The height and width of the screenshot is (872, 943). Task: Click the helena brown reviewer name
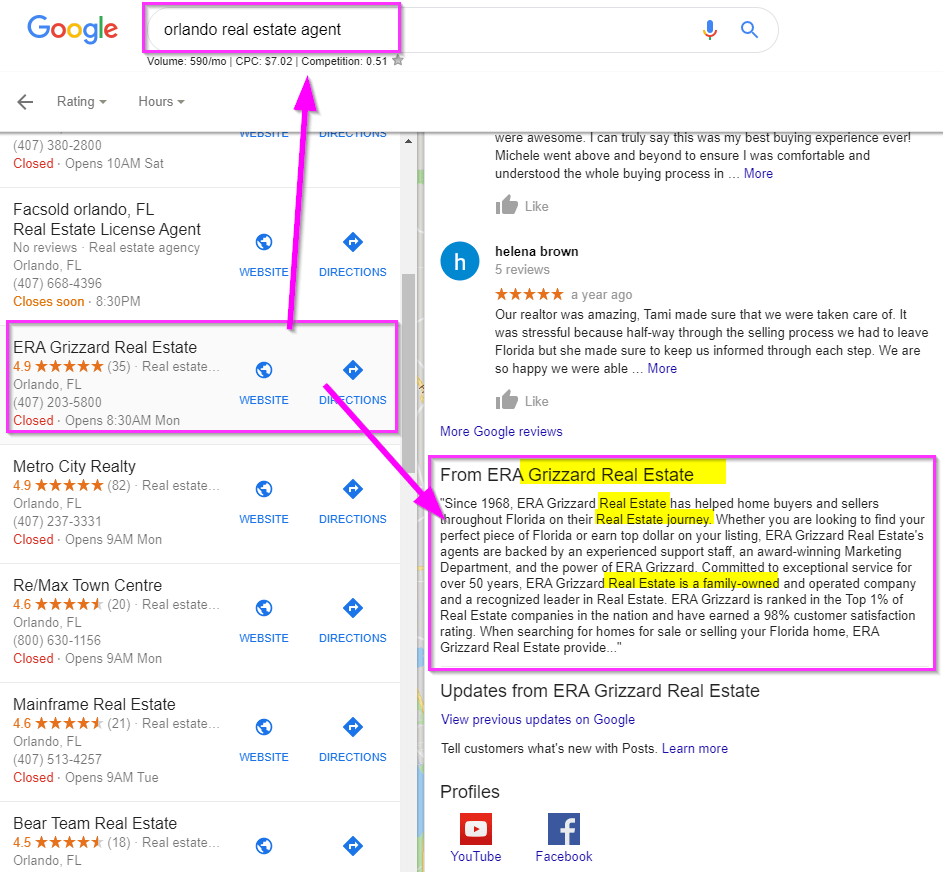pos(536,251)
